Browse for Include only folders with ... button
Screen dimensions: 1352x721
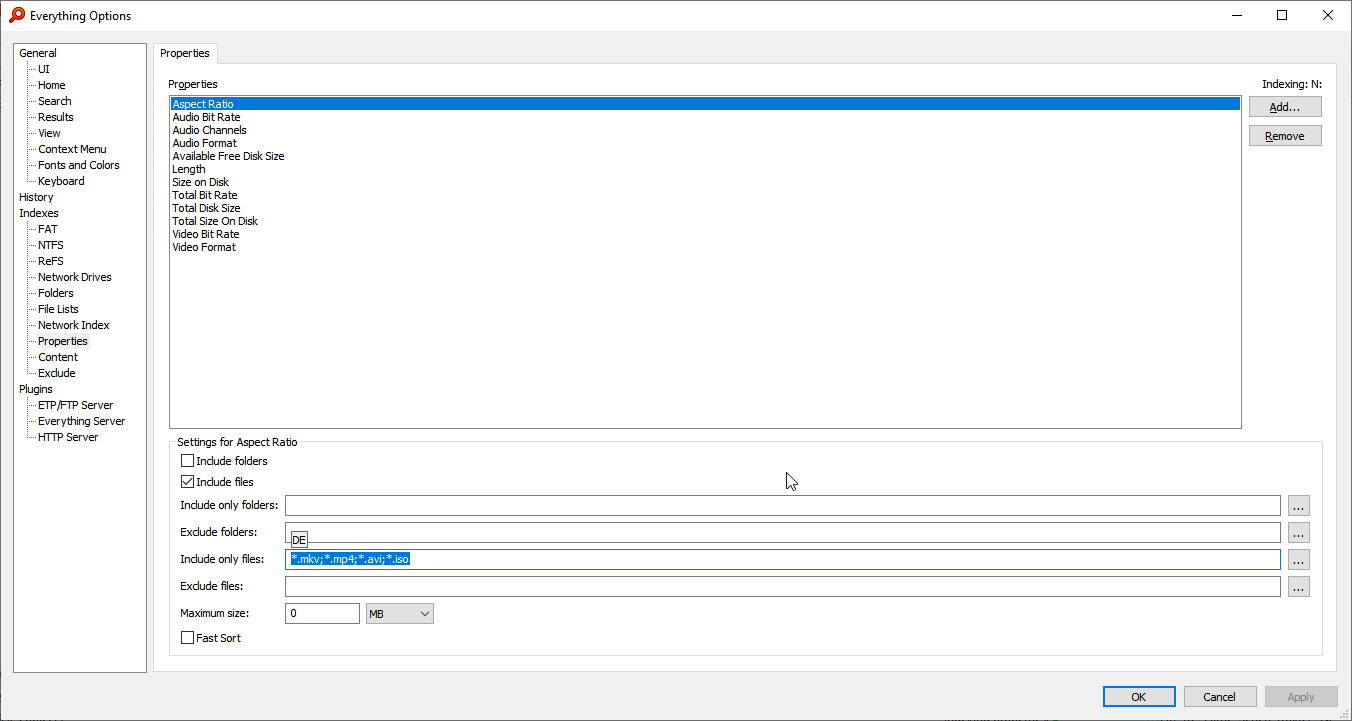(1299, 506)
